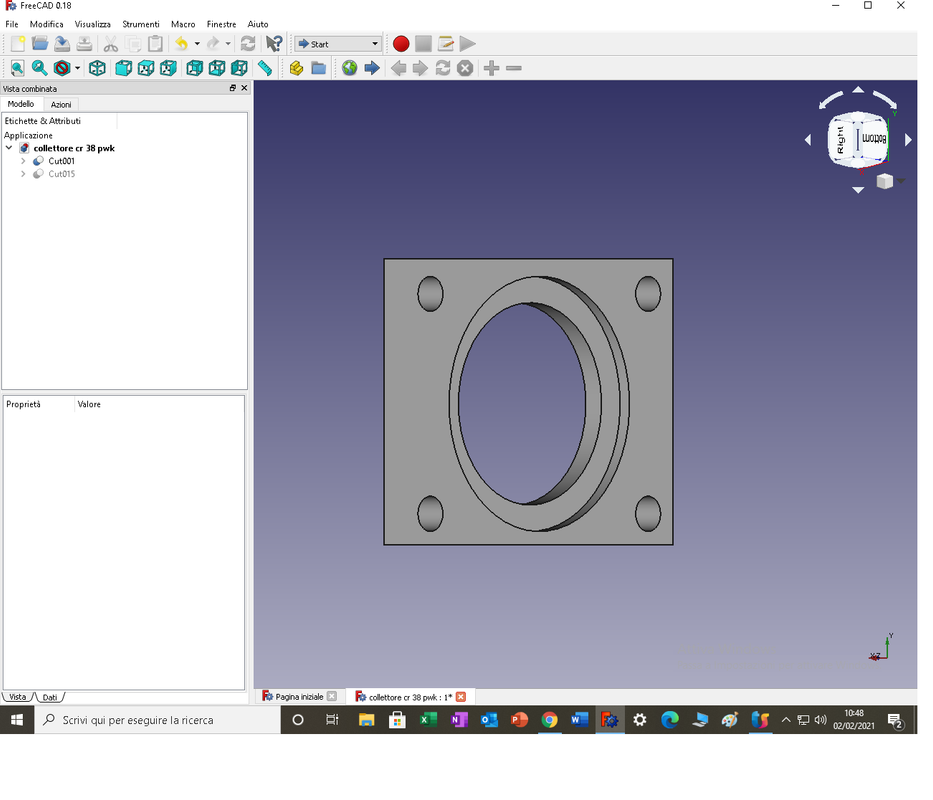Set the isometric view

(x=98, y=68)
